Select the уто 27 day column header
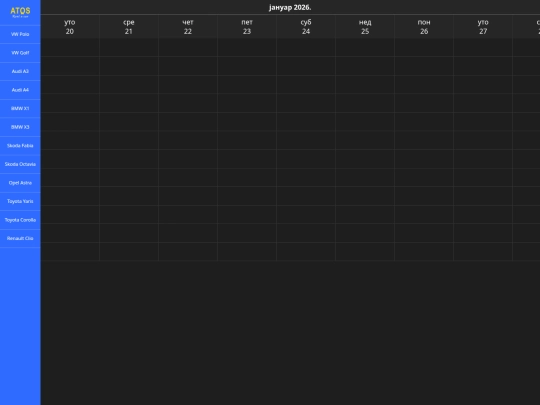The height and width of the screenshot is (405, 540). 483,27
